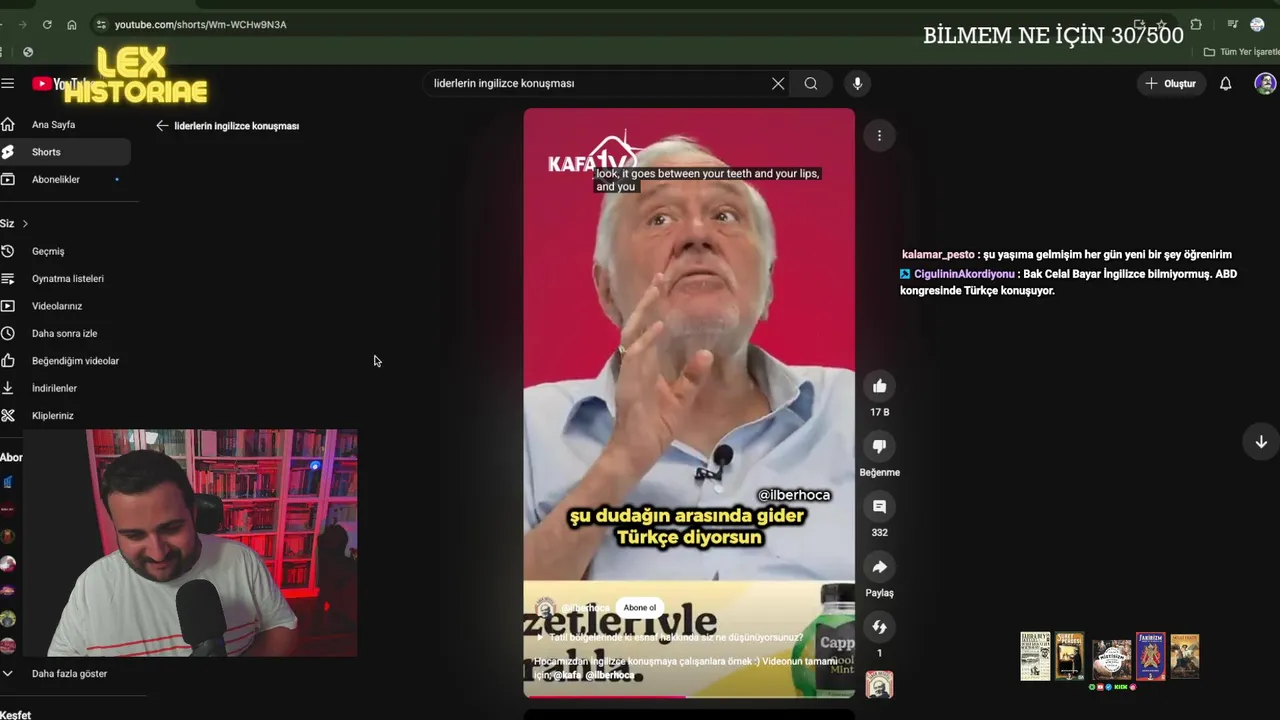
Task: Open the Chrome extensions puzzle icon
Action: point(1196,24)
